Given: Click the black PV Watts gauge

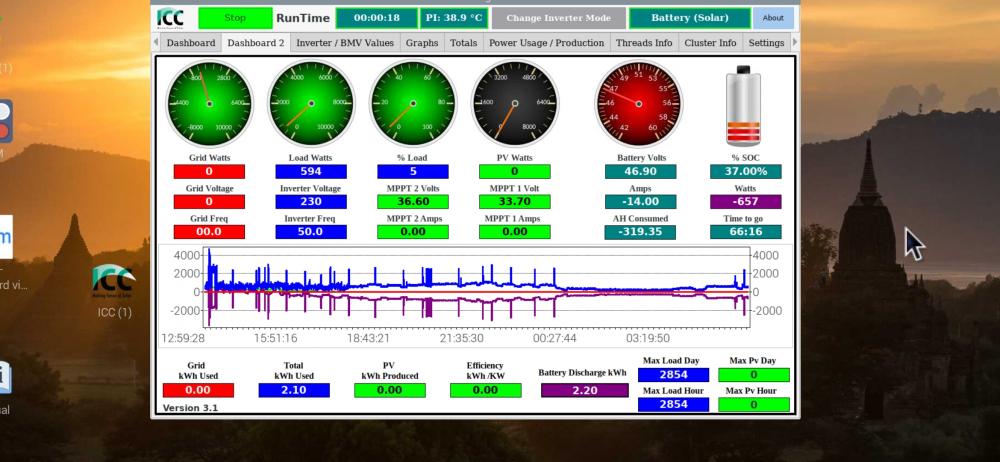Looking at the screenshot, I should point(515,103).
